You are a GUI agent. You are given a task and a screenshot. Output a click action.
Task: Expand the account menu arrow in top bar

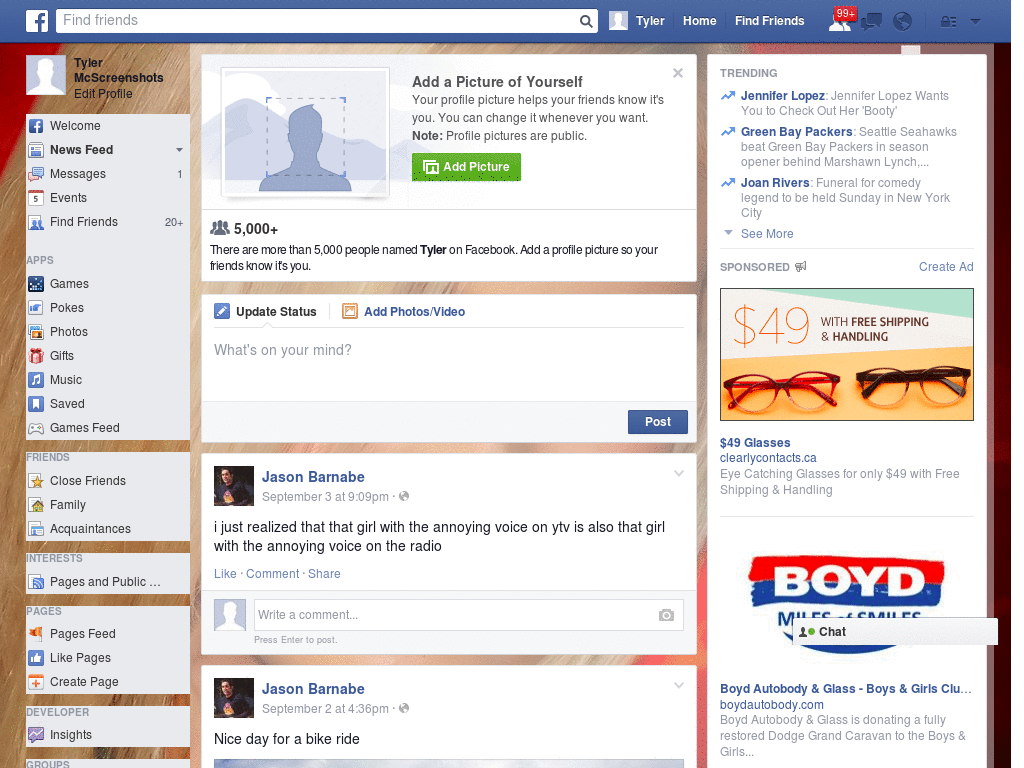975,22
